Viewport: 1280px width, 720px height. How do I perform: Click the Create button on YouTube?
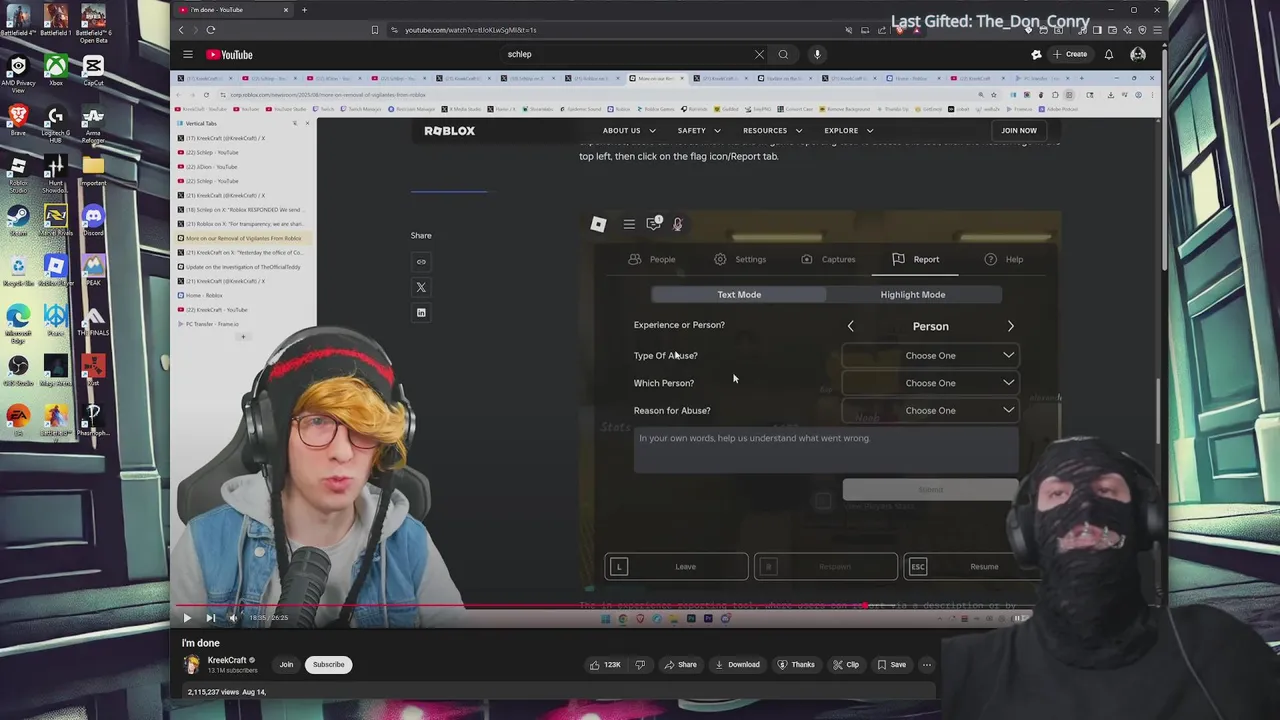[1069, 54]
